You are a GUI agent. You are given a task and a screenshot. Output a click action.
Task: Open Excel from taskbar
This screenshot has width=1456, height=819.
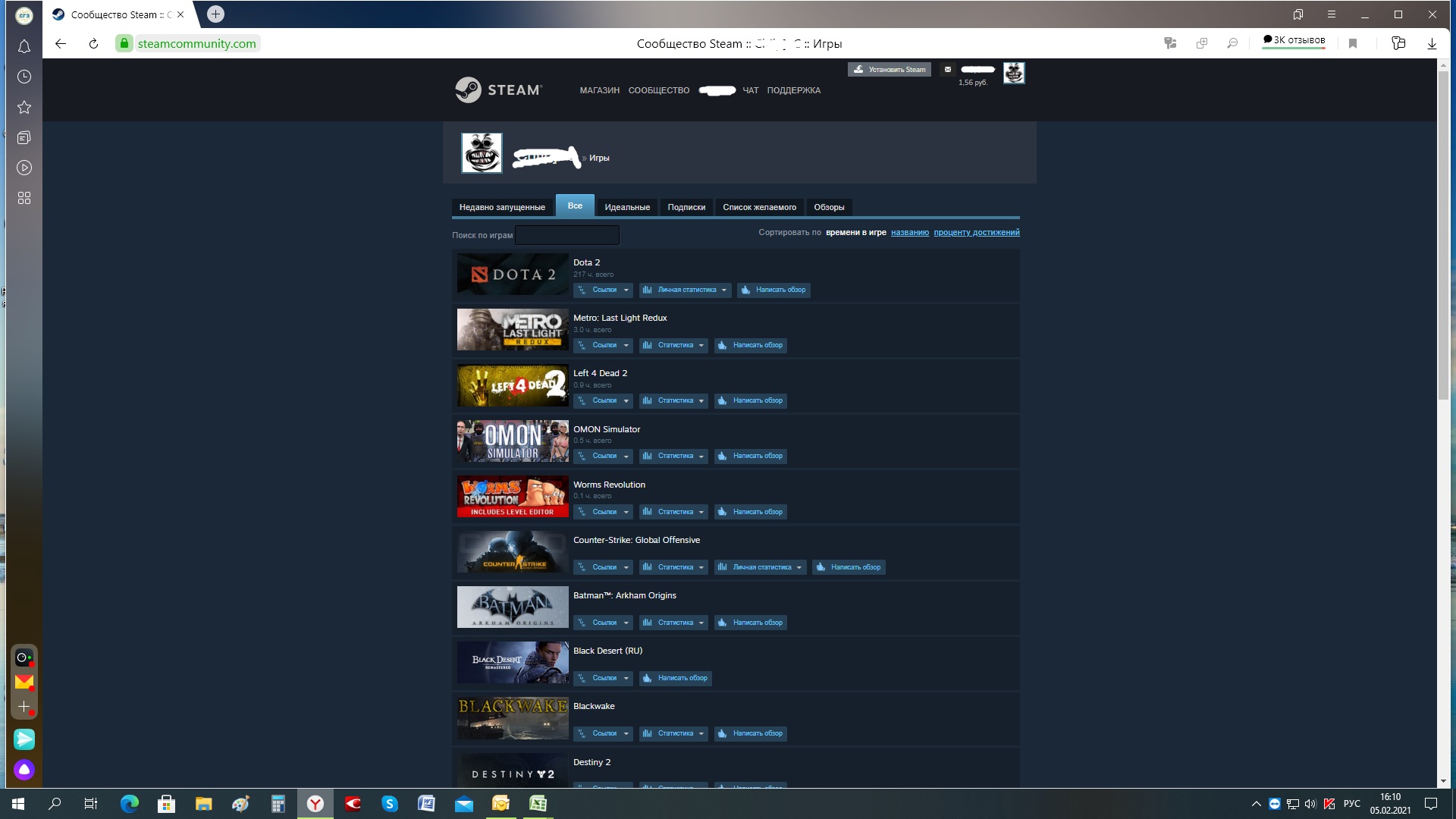538,804
